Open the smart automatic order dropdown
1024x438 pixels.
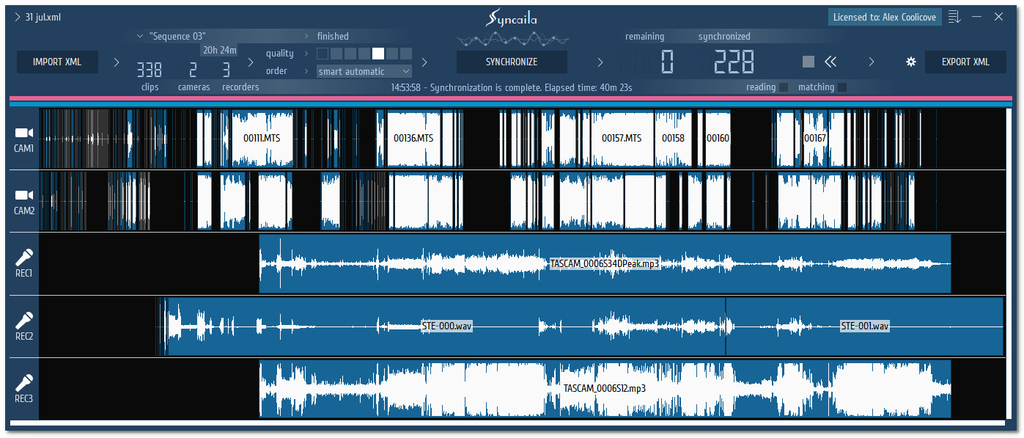(364, 72)
